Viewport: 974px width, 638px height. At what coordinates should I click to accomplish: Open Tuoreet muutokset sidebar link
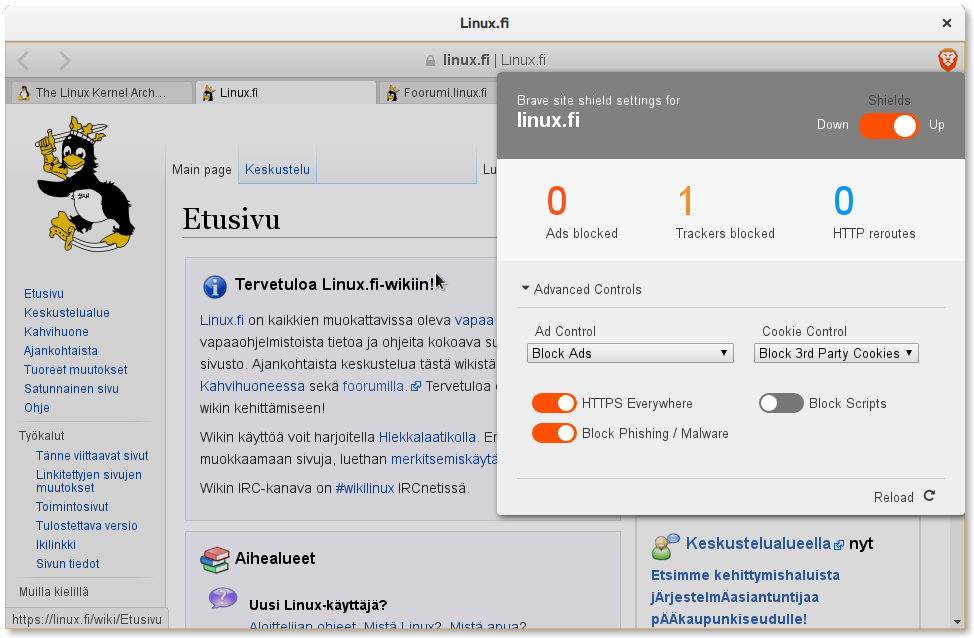(75, 370)
